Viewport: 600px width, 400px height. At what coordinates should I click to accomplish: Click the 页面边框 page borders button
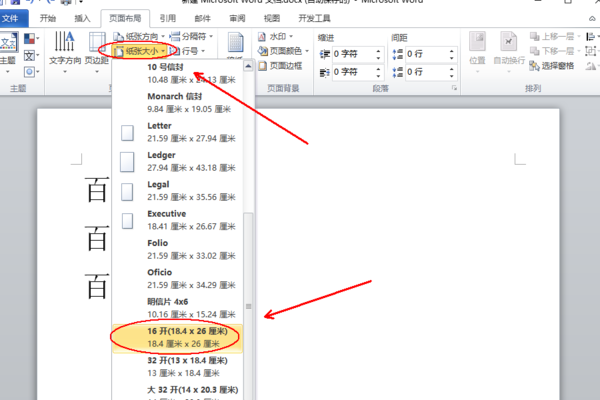point(280,66)
